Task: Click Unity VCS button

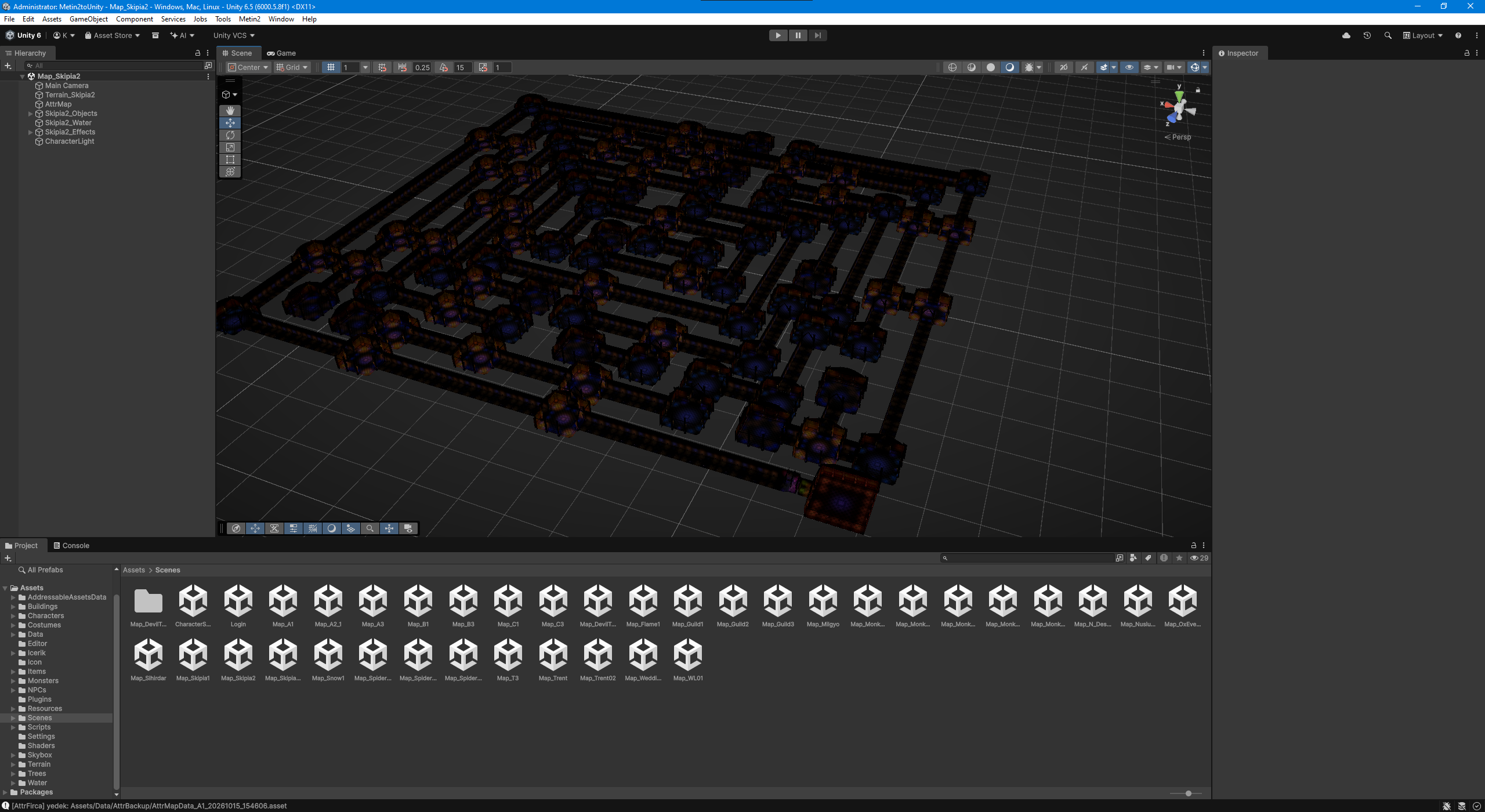Action: (x=234, y=35)
